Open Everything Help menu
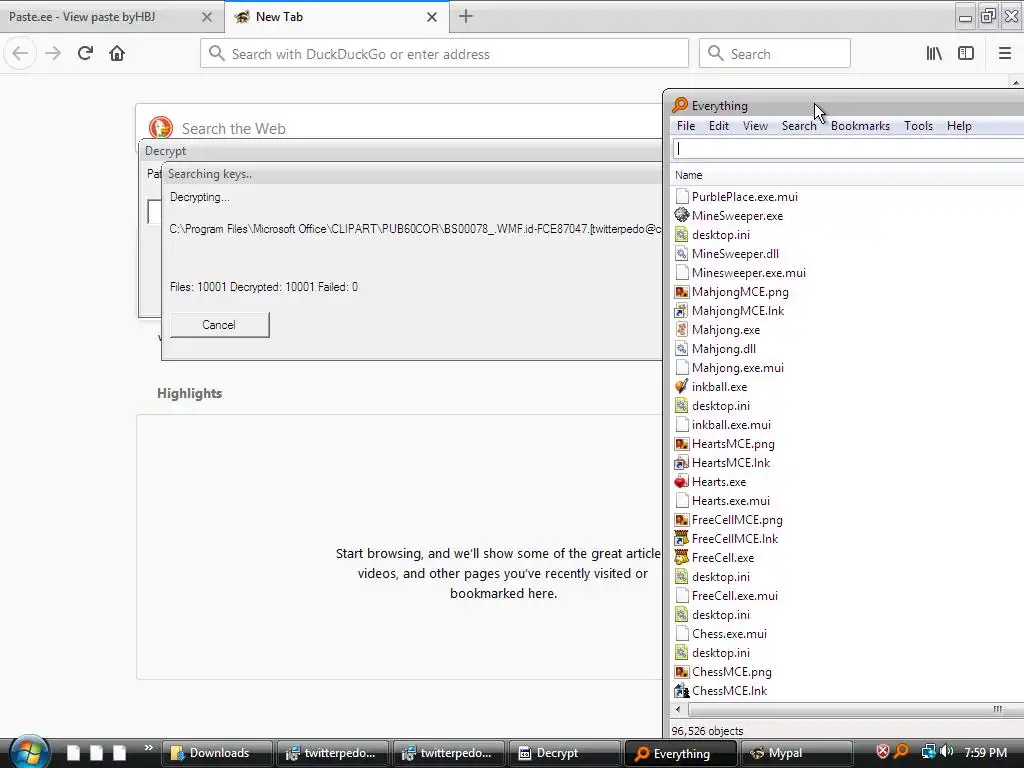 point(959,126)
